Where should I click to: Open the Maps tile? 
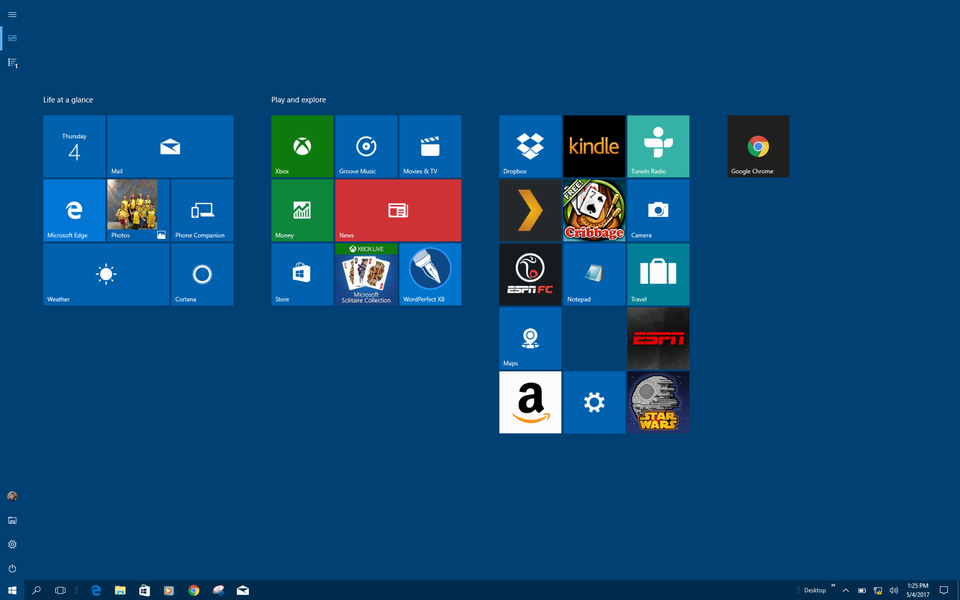pyautogui.click(x=530, y=338)
